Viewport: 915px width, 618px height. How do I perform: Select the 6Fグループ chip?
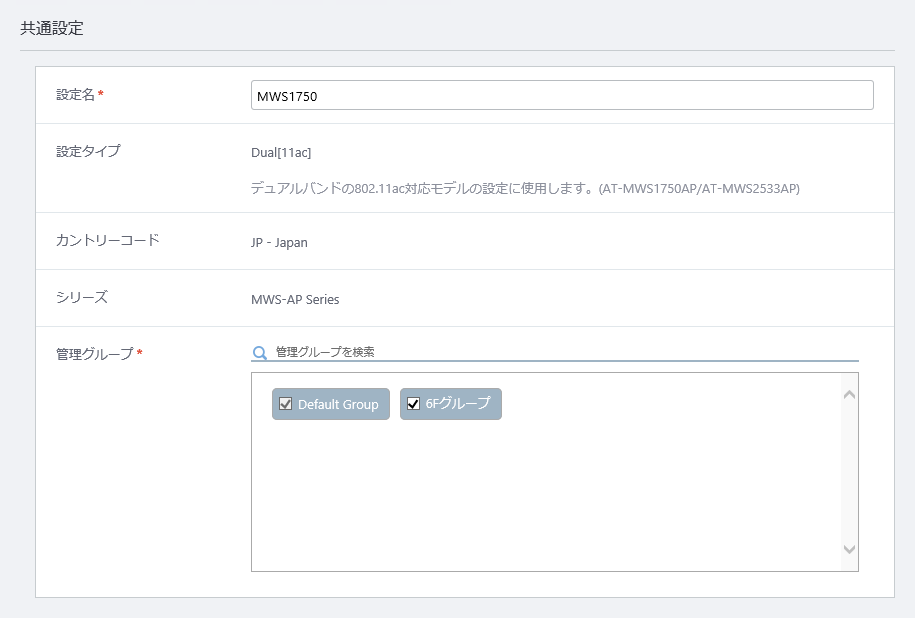(x=450, y=404)
